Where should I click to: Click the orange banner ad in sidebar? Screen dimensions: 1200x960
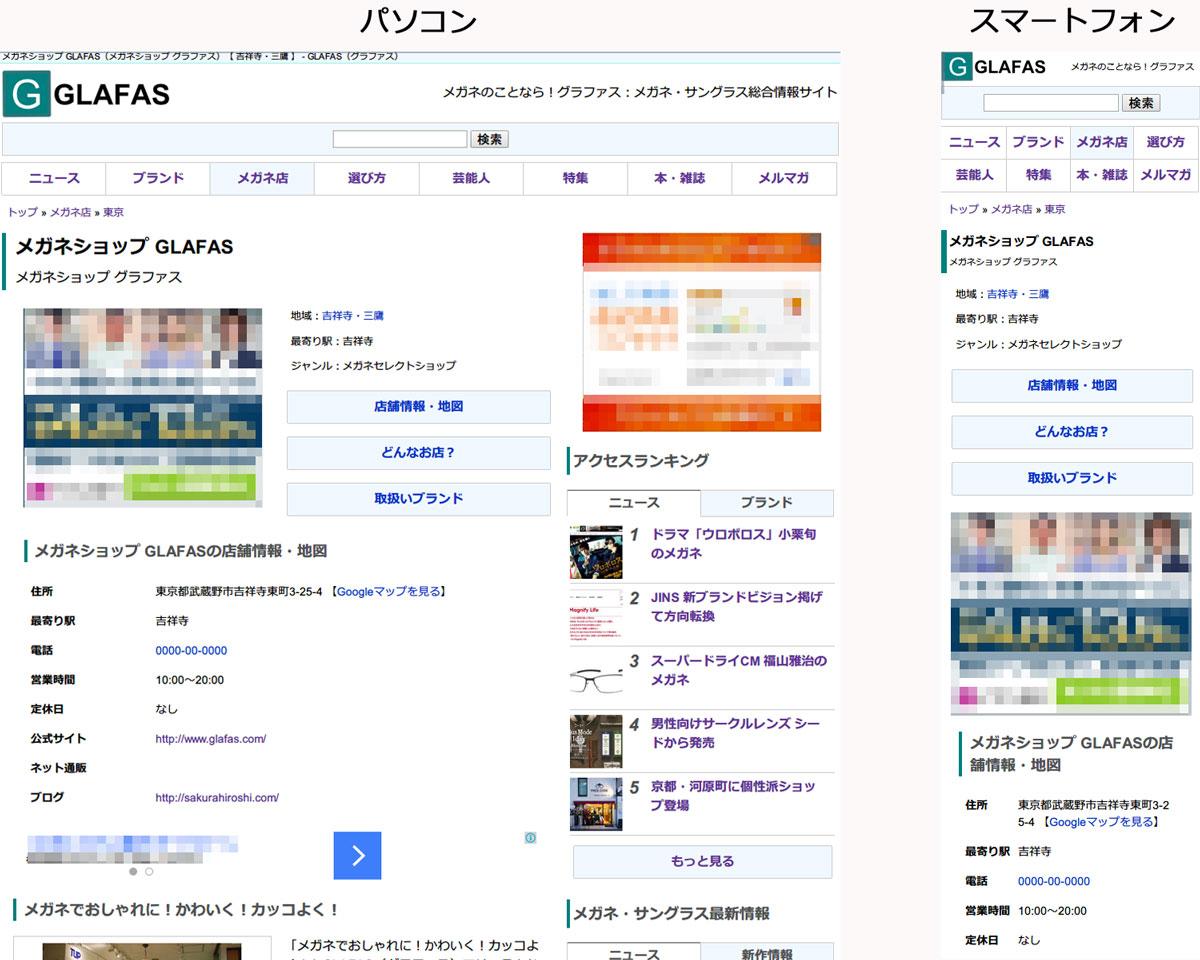point(702,332)
